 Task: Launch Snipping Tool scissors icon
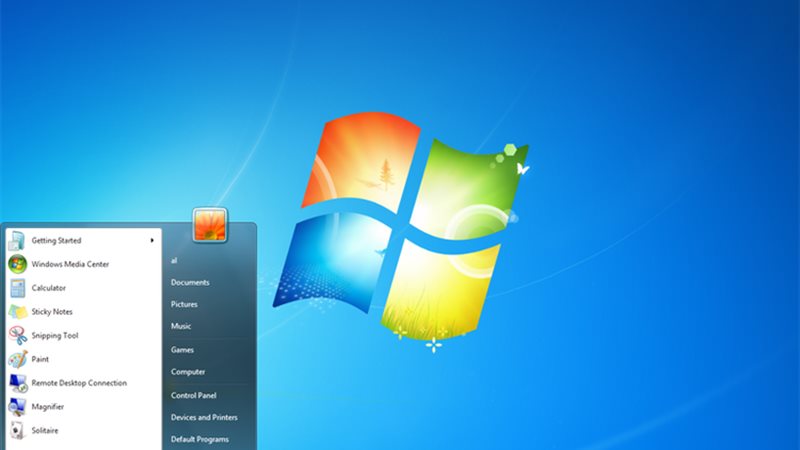(x=17, y=336)
